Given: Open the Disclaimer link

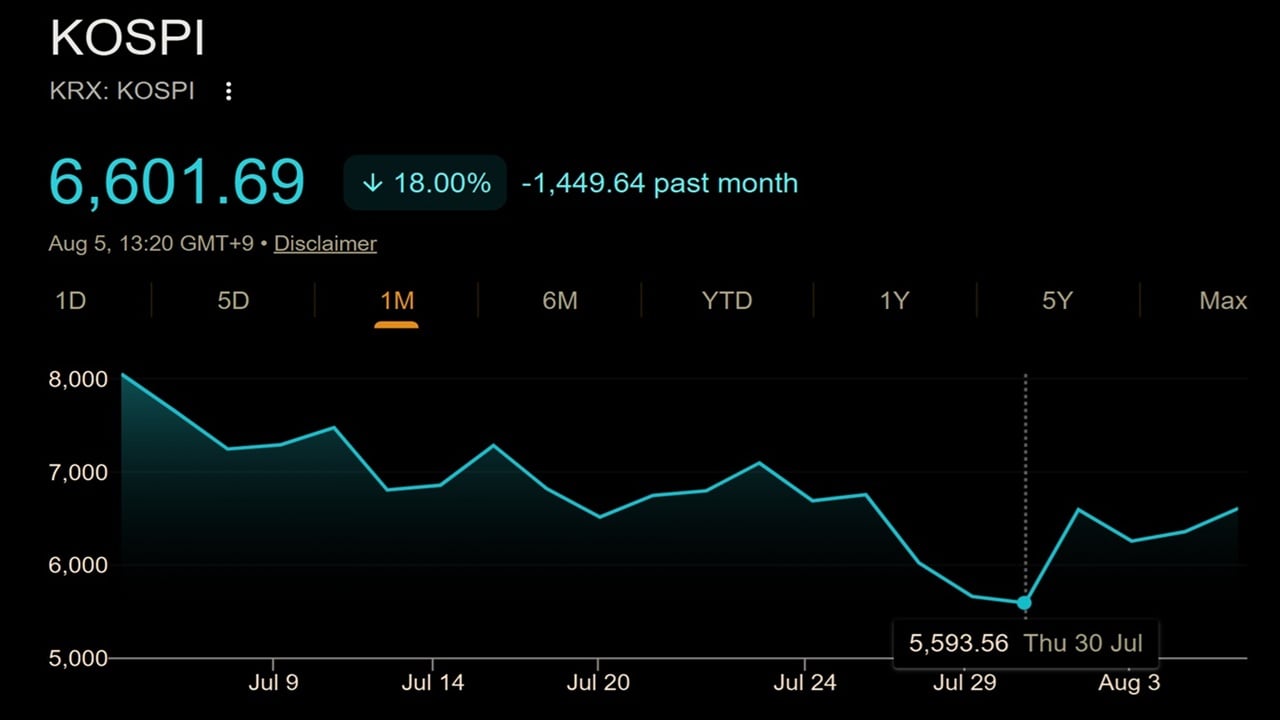Looking at the screenshot, I should 325,243.
